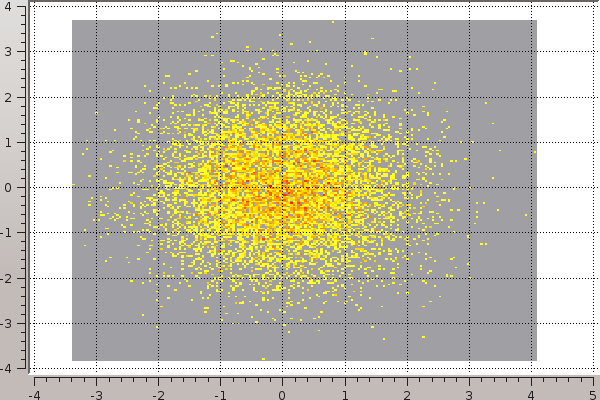Select the "0" tick label on the vertical axis
The height and width of the screenshot is (400, 600).
pos(9,187)
